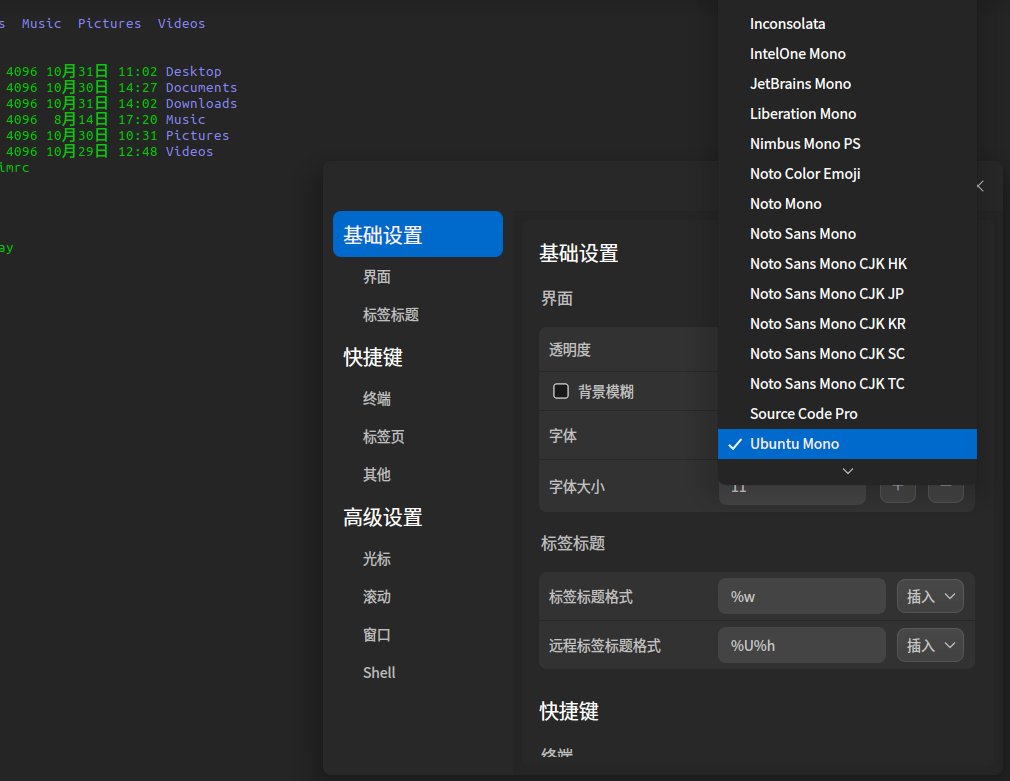Click the 标签标题格式 input field containing %w
This screenshot has height=781, width=1010.
(801, 597)
